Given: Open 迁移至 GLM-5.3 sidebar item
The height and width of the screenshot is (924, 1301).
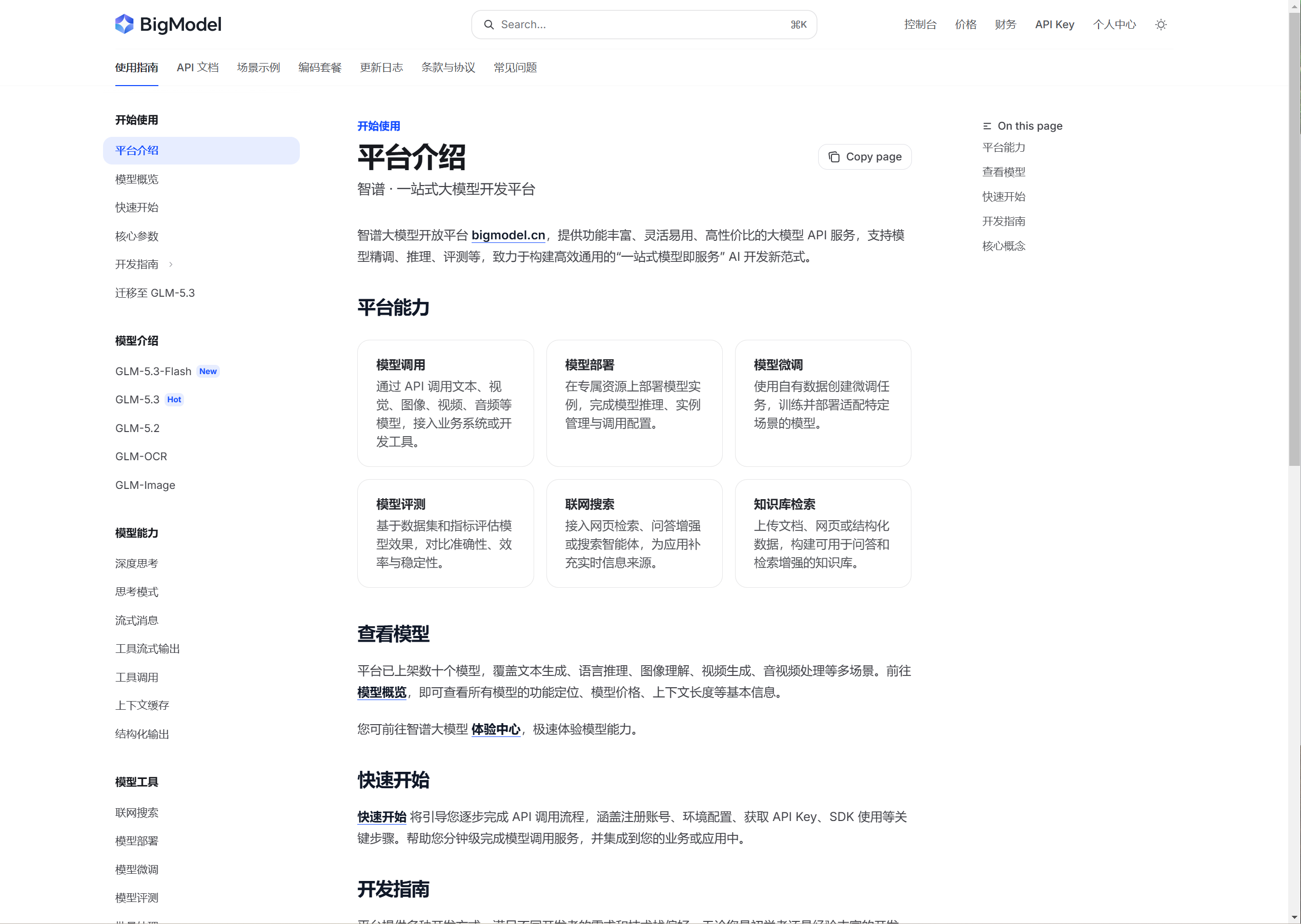Looking at the screenshot, I should click(155, 293).
